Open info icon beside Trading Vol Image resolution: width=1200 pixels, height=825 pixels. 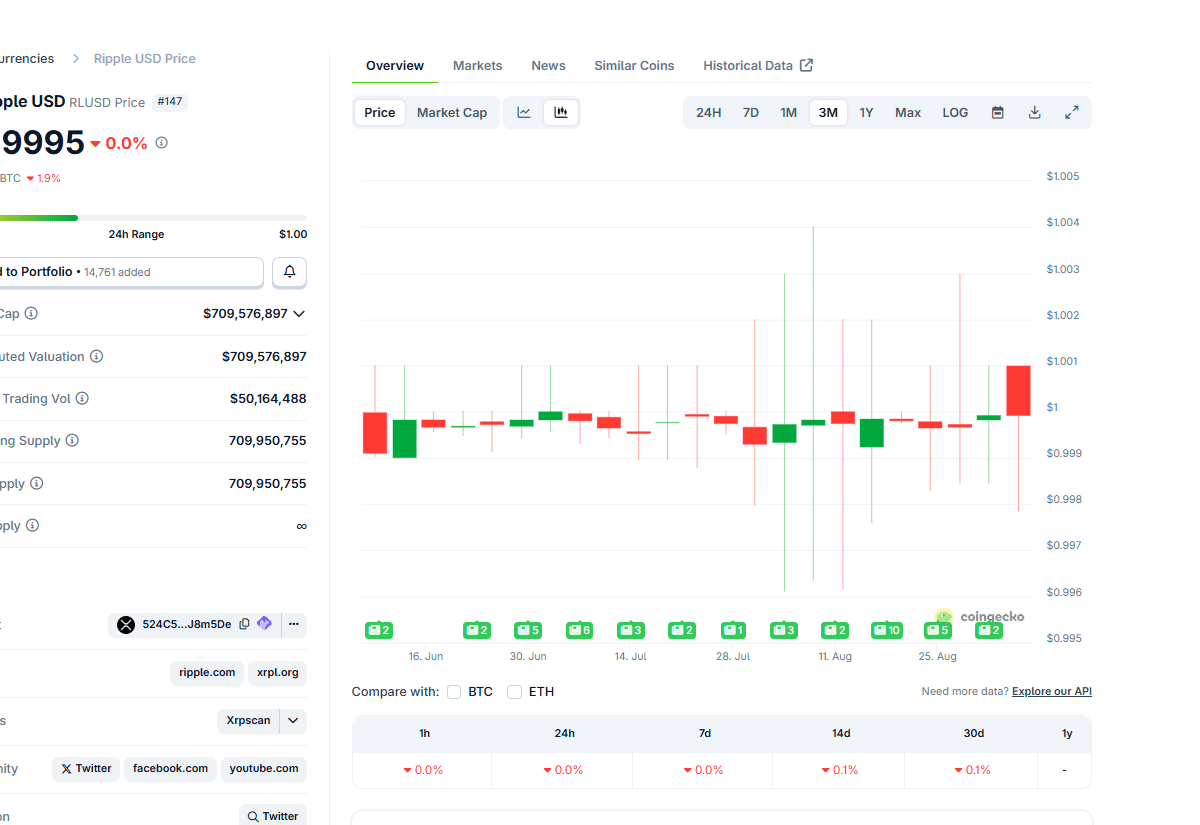point(82,398)
